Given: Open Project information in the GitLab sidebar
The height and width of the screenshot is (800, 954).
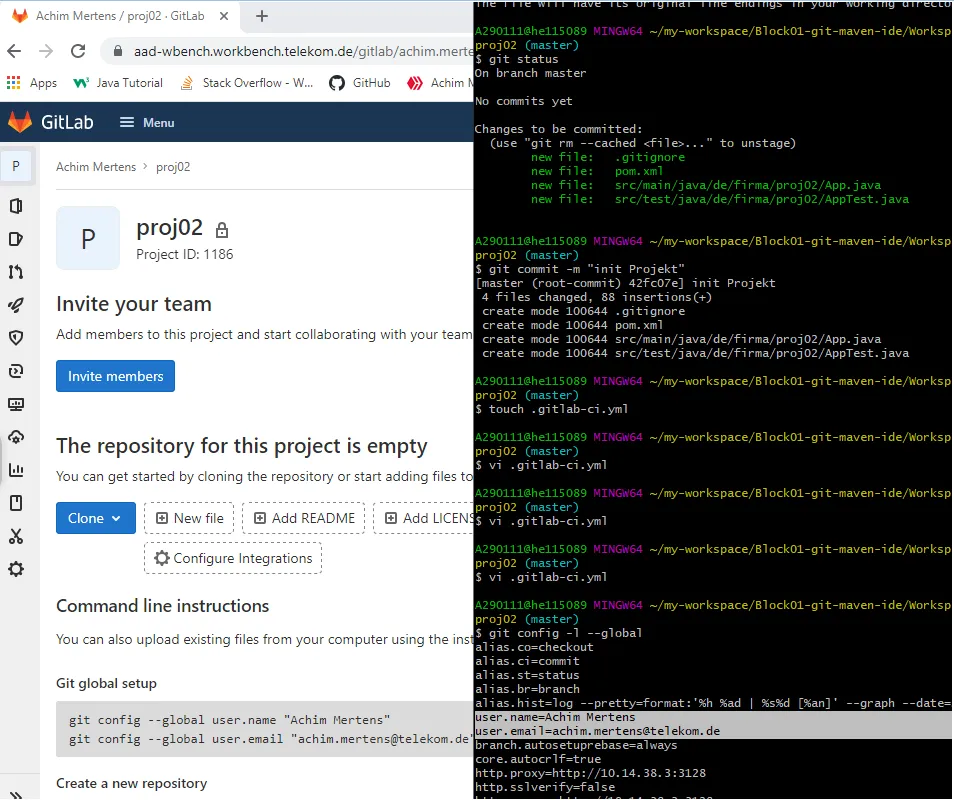Looking at the screenshot, I should point(16,206).
